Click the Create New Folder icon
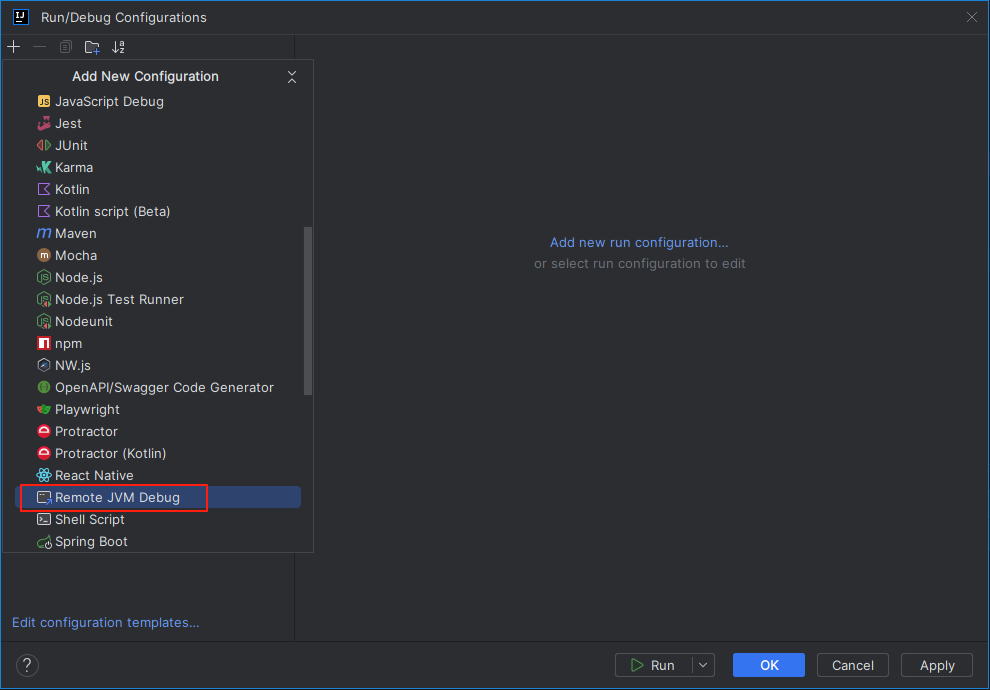Screen dimensions: 990x690 [x=92, y=47]
